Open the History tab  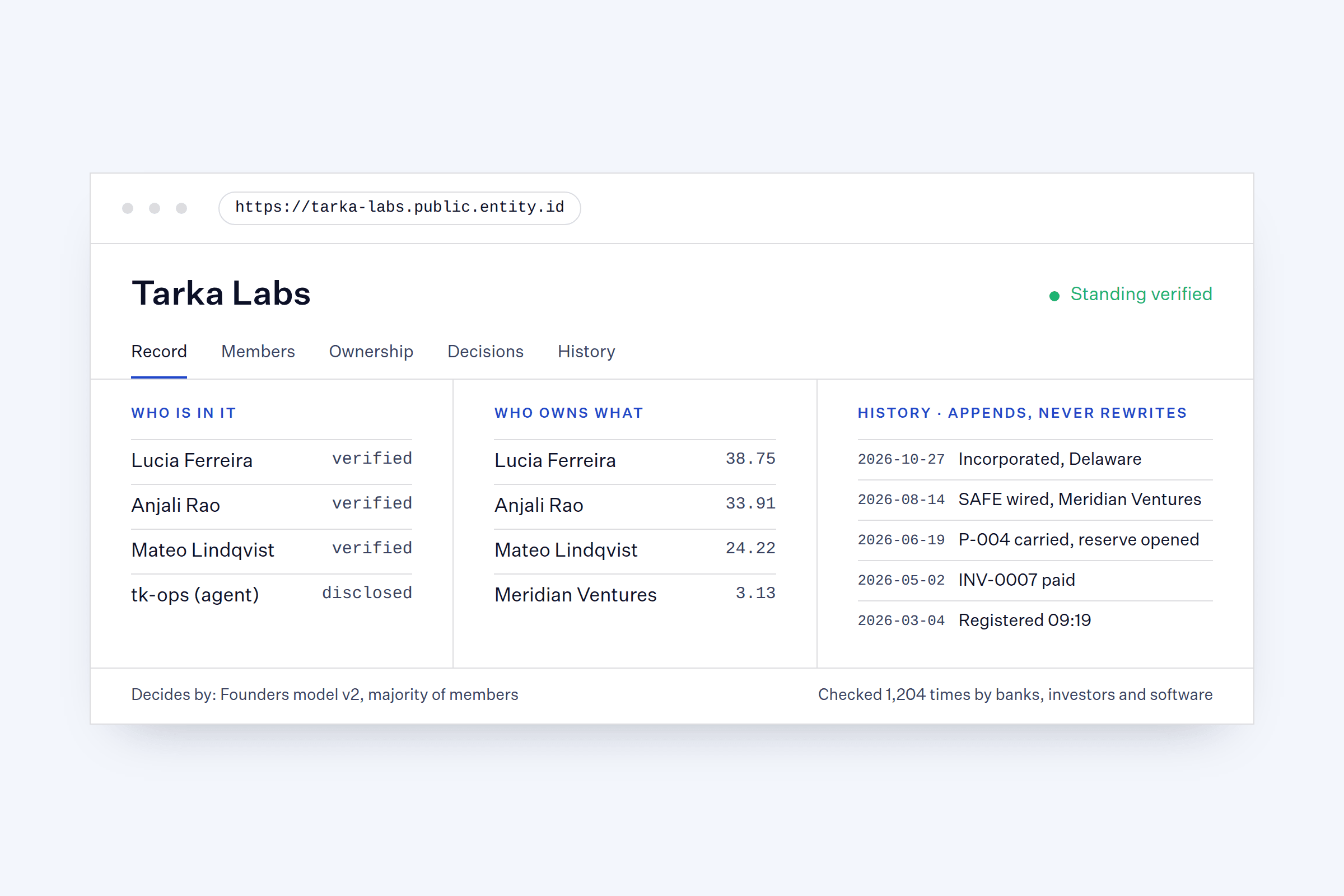click(x=586, y=352)
